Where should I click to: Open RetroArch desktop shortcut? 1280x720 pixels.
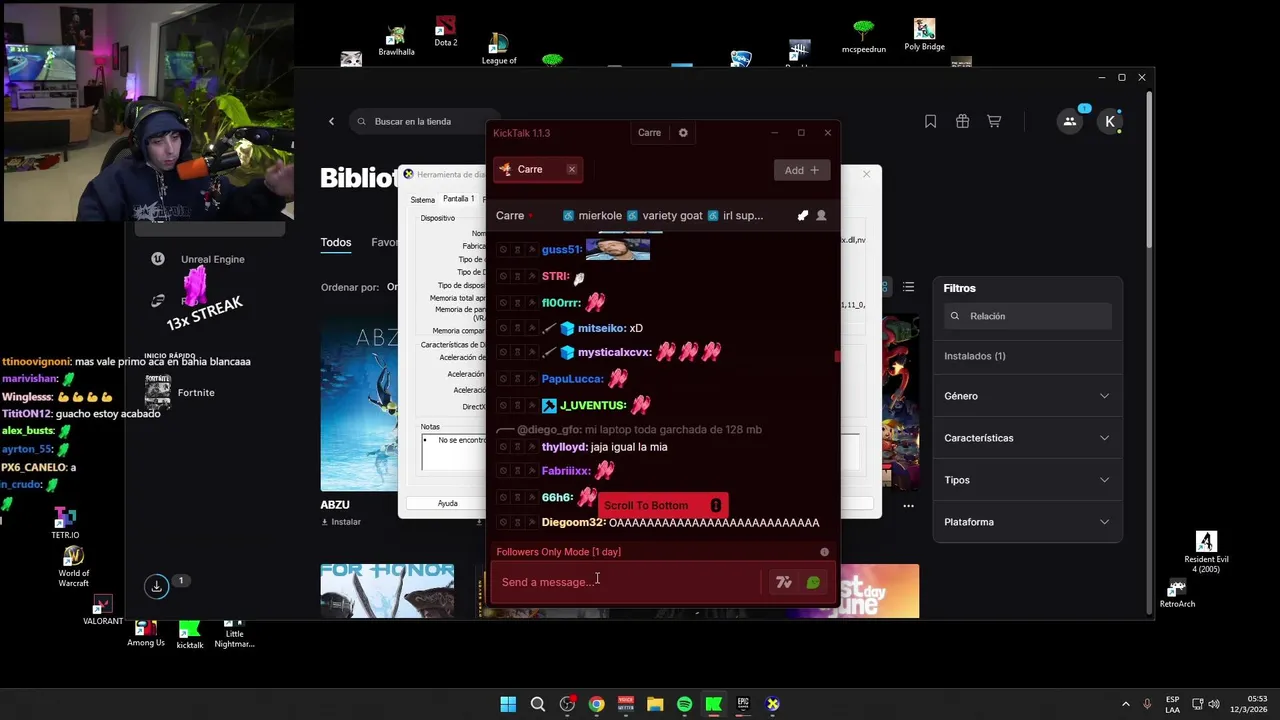pos(1177,593)
